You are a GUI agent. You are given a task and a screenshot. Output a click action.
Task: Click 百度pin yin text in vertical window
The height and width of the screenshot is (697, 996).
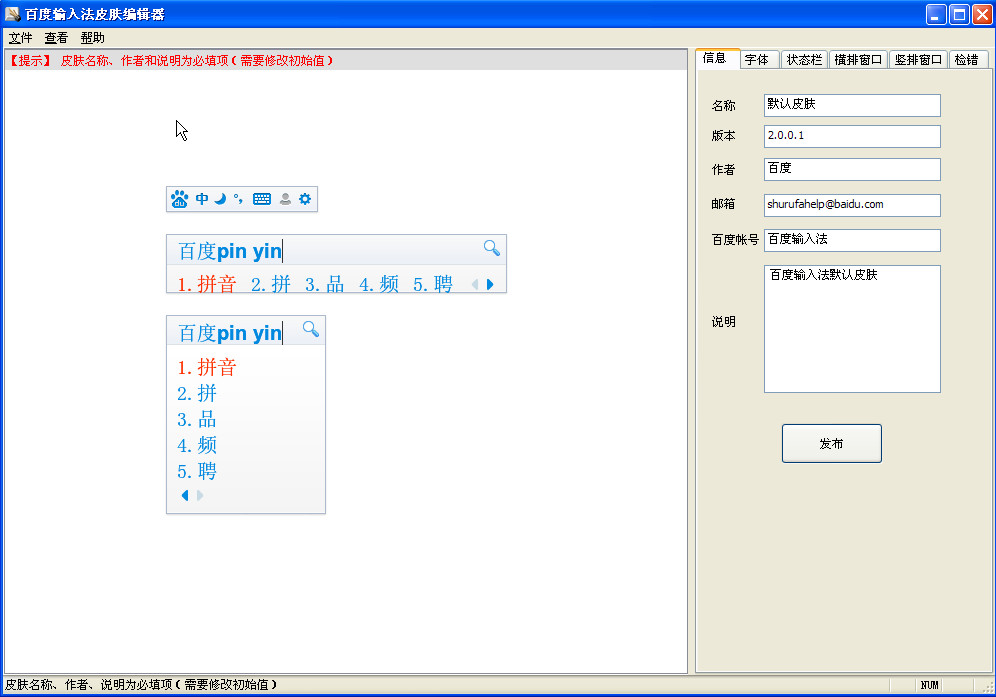(230, 333)
